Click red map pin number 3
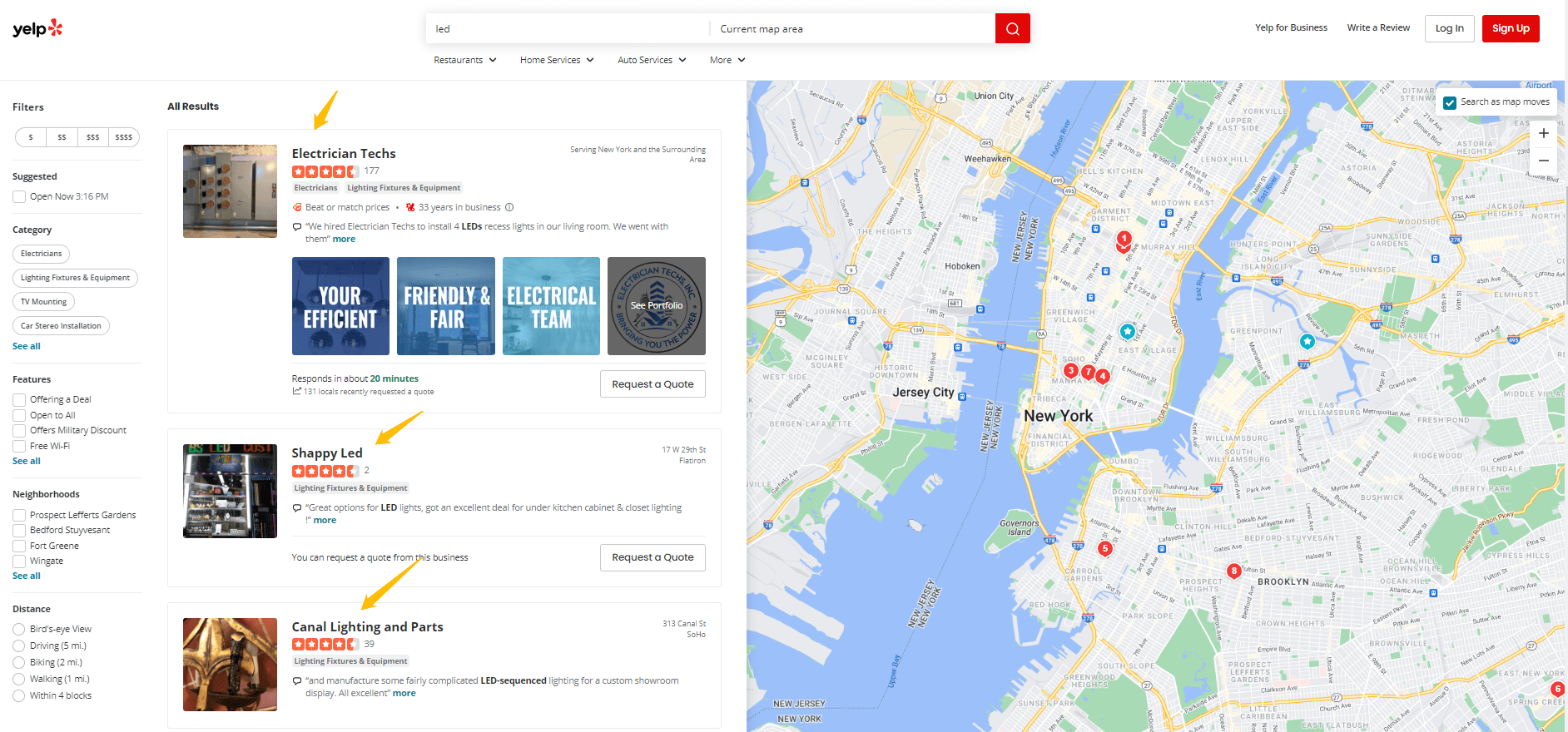The height and width of the screenshot is (732, 1568). tap(1071, 370)
